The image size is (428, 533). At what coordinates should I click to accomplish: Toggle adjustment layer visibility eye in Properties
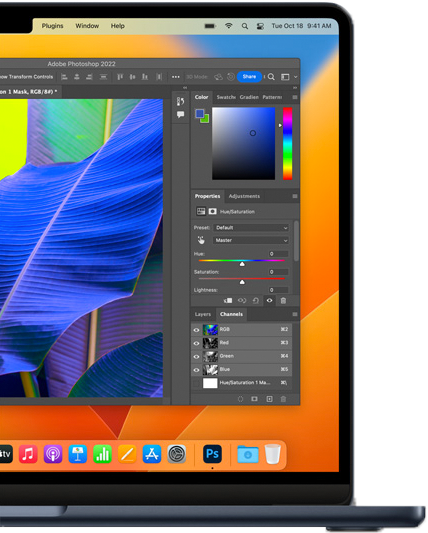[x=269, y=300]
